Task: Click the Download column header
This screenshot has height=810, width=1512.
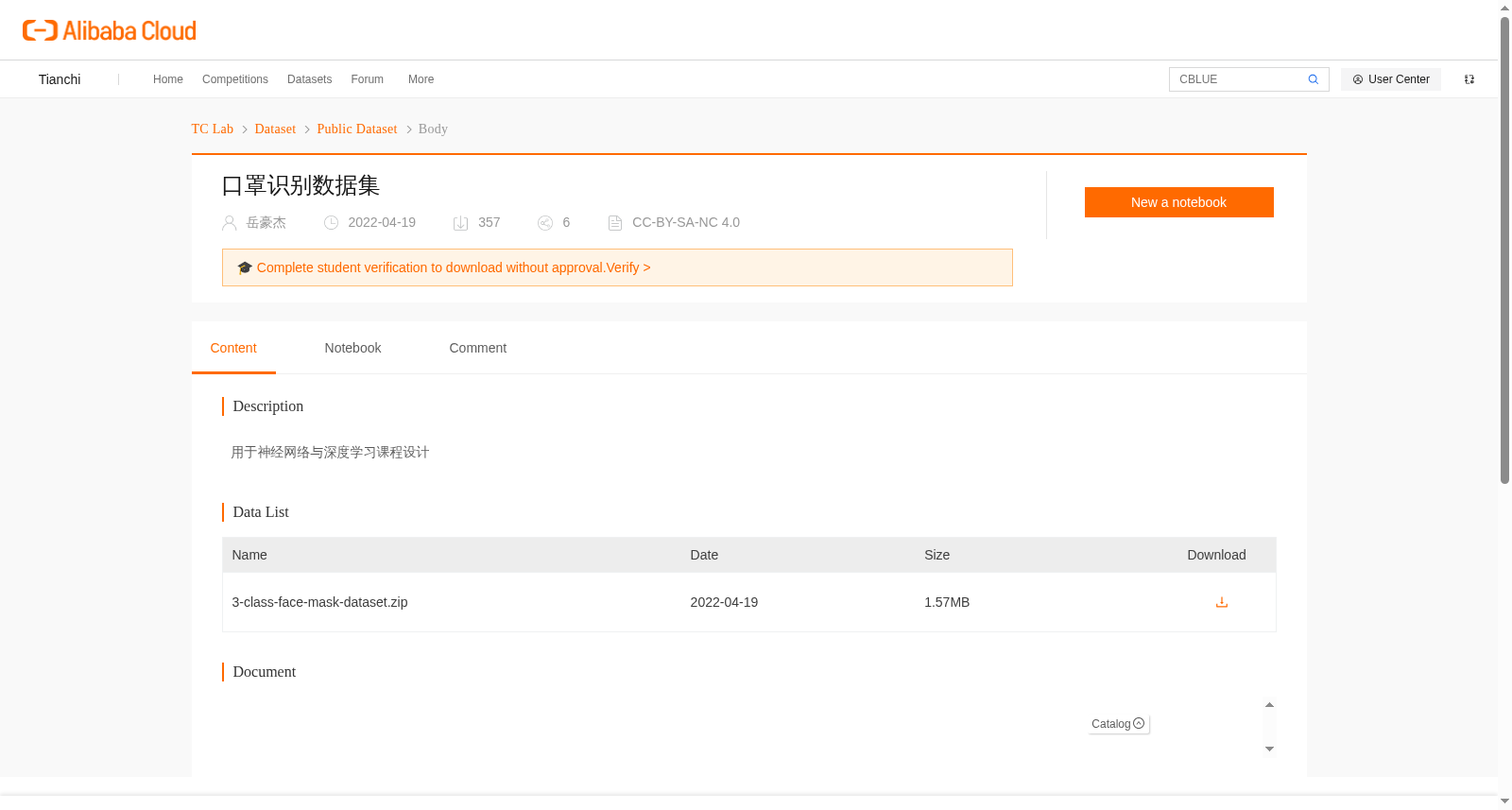Action: tap(1216, 555)
